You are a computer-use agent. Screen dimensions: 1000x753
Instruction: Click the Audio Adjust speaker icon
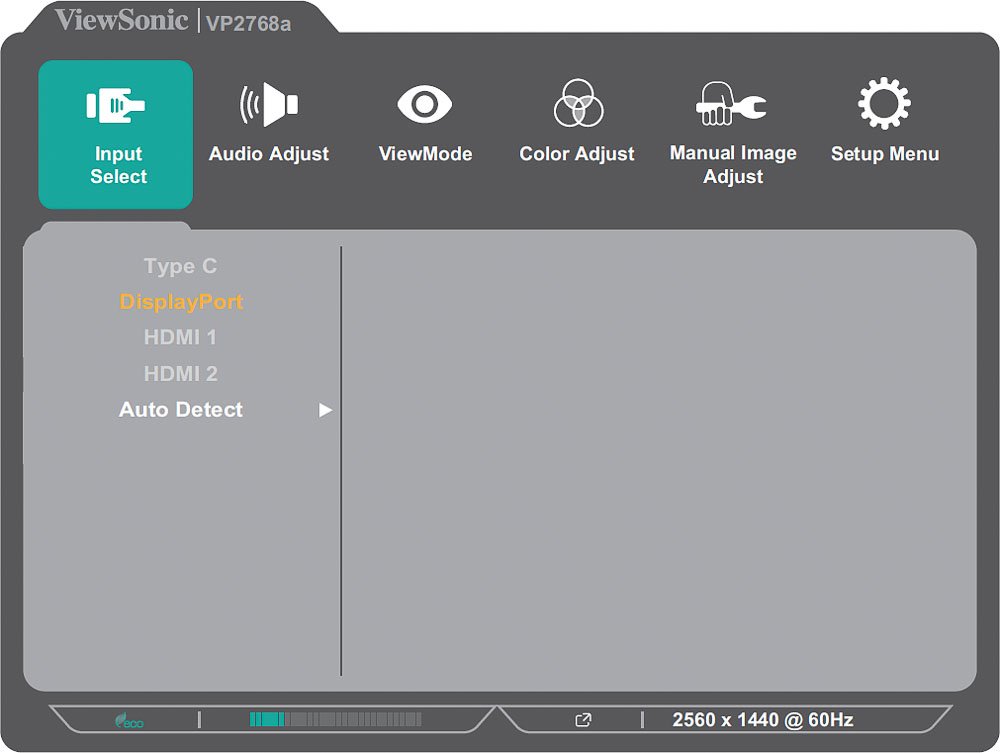pos(268,105)
